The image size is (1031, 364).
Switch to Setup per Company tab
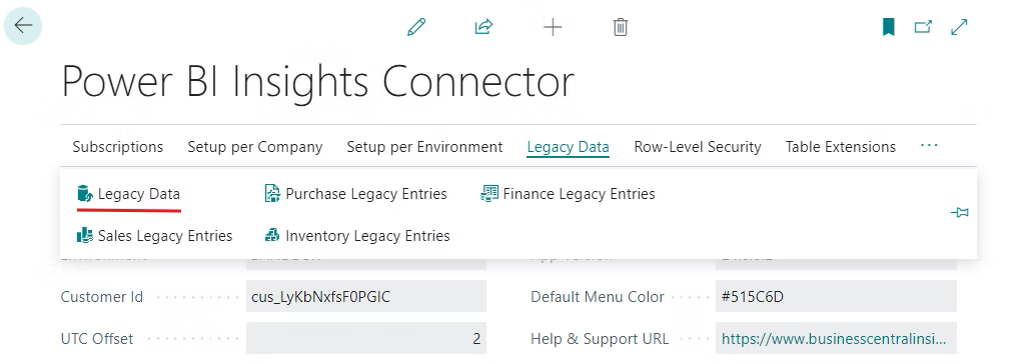coord(255,147)
